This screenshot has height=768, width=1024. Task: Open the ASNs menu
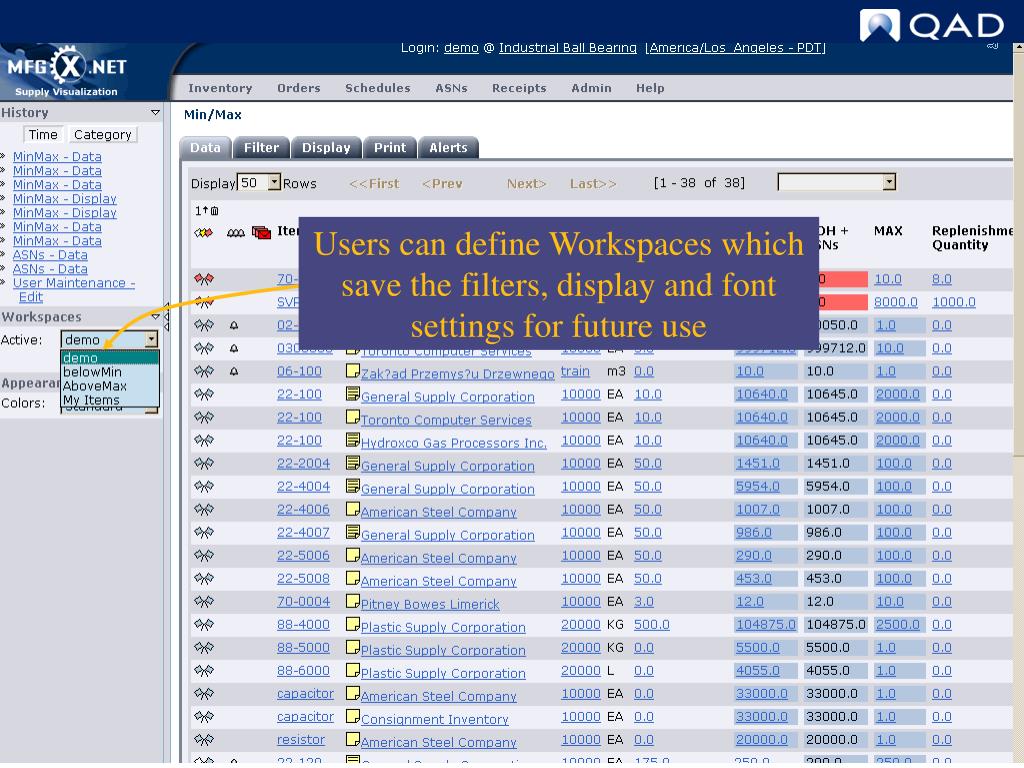tap(451, 88)
